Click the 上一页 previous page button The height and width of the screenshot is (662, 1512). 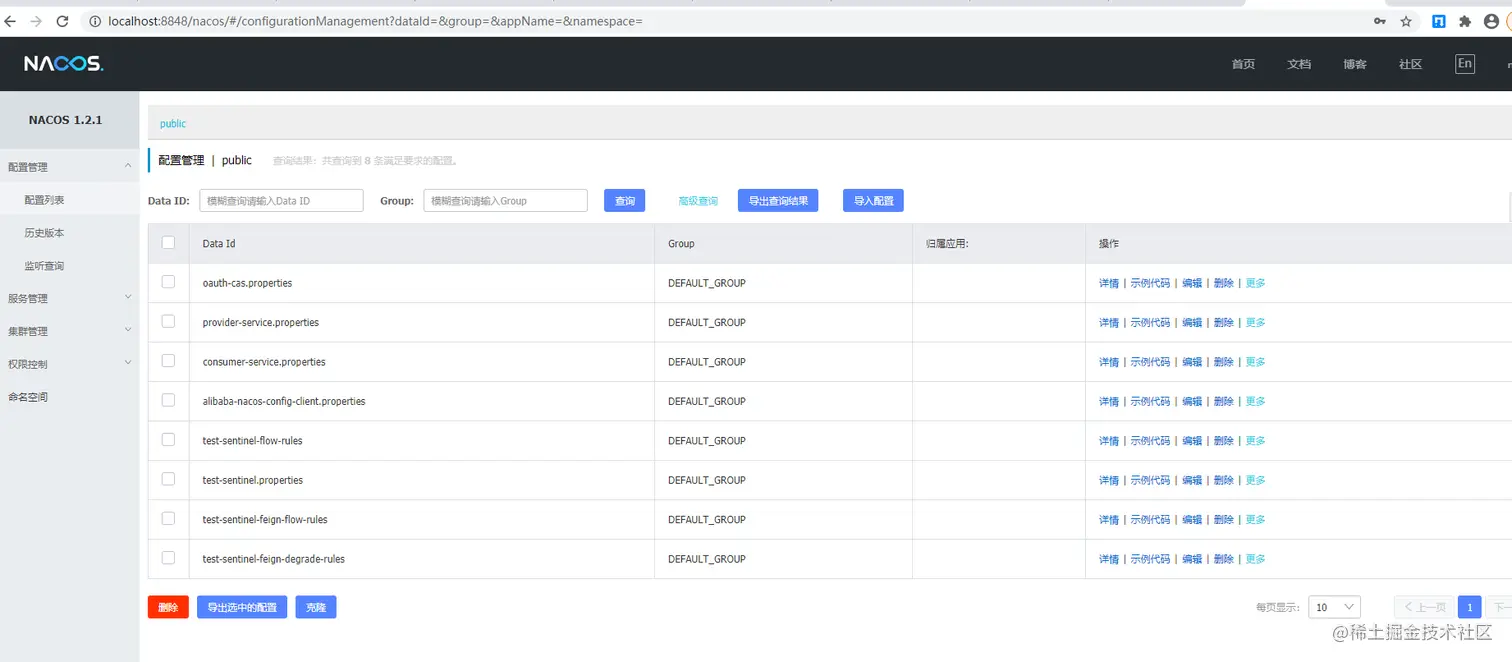coord(1424,607)
